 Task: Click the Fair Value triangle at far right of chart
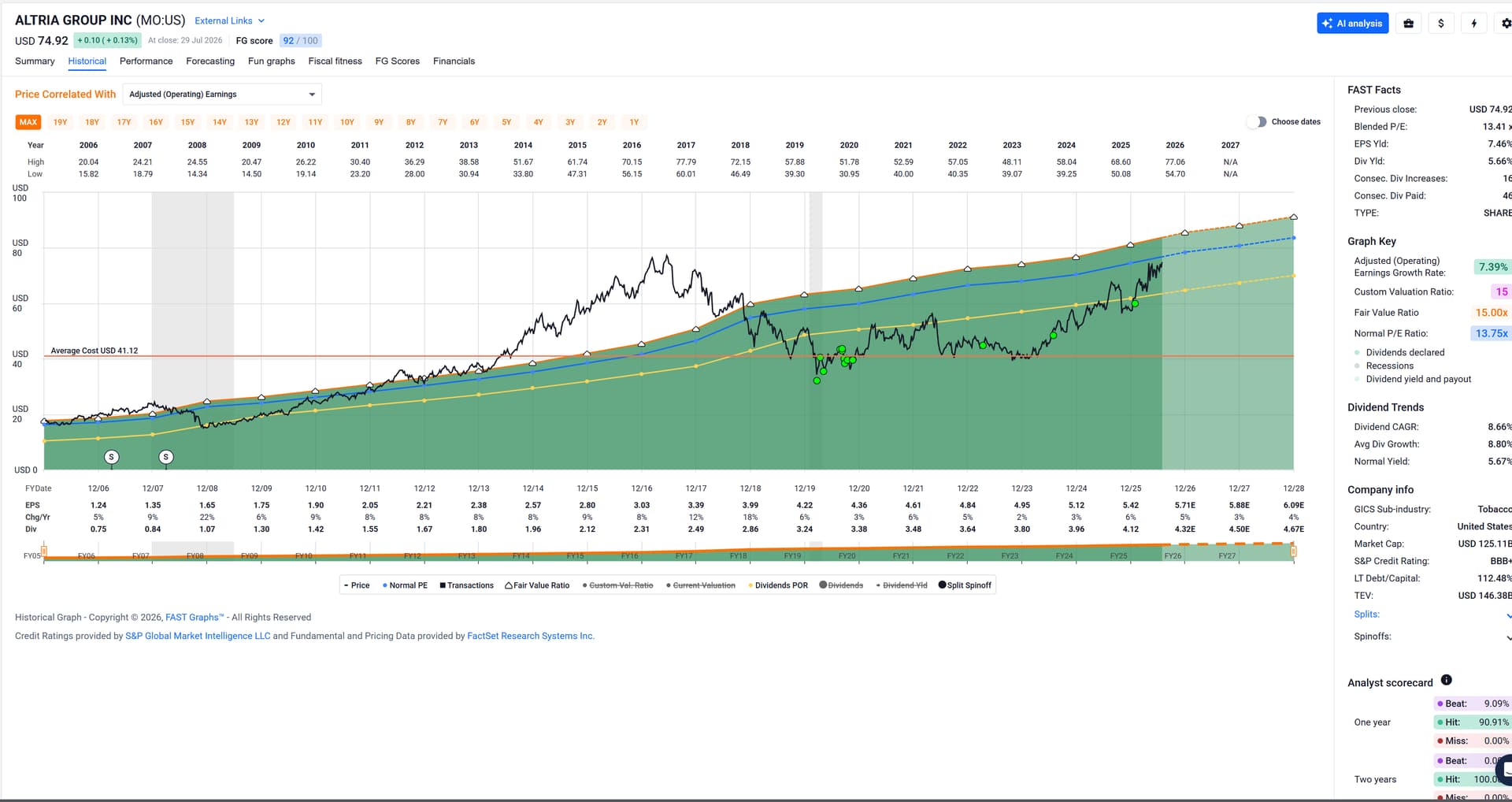point(1293,217)
